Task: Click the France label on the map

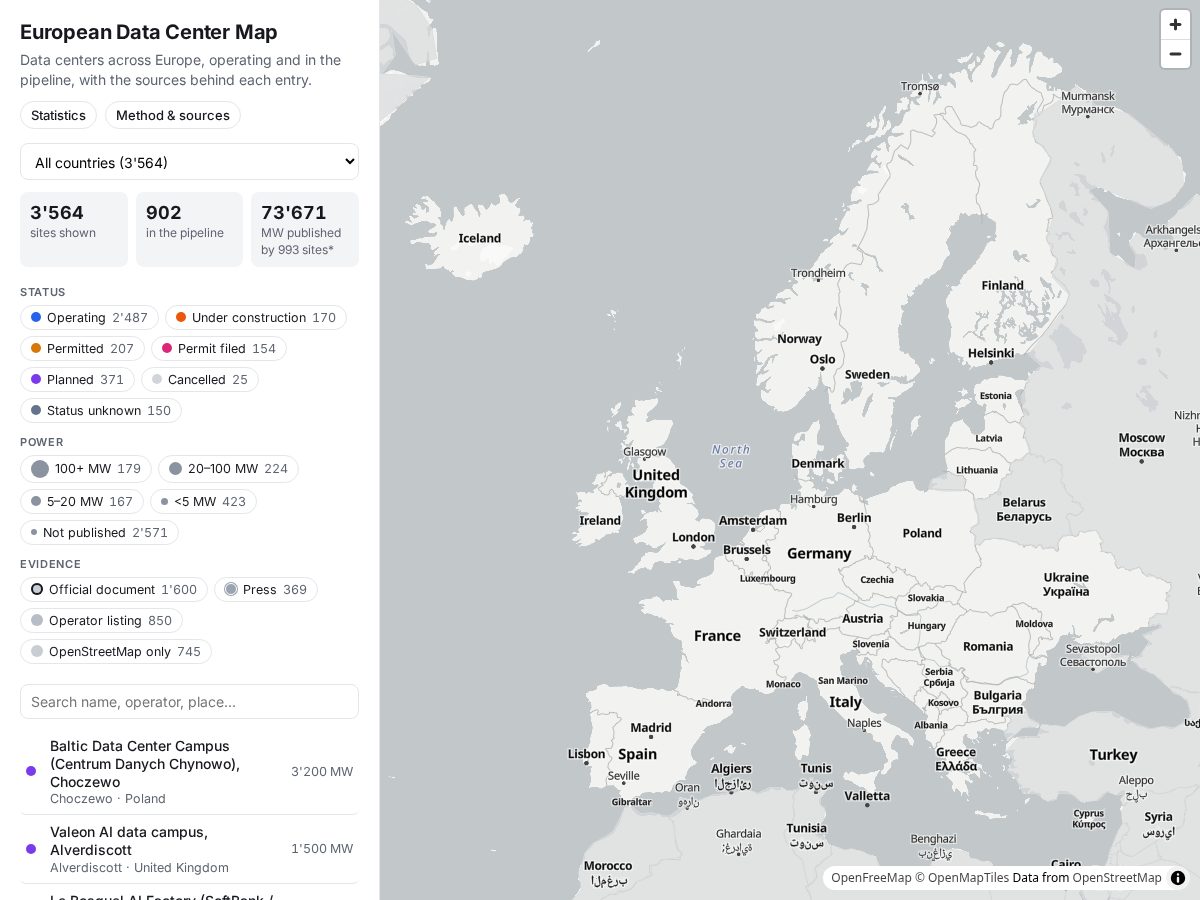Action: (717, 636)
